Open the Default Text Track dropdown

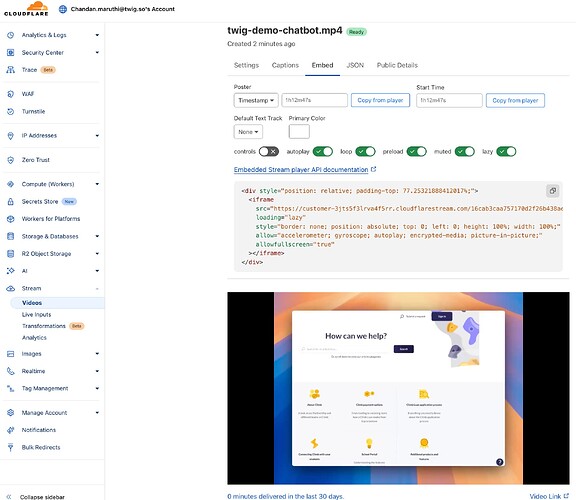coord(248,132)
